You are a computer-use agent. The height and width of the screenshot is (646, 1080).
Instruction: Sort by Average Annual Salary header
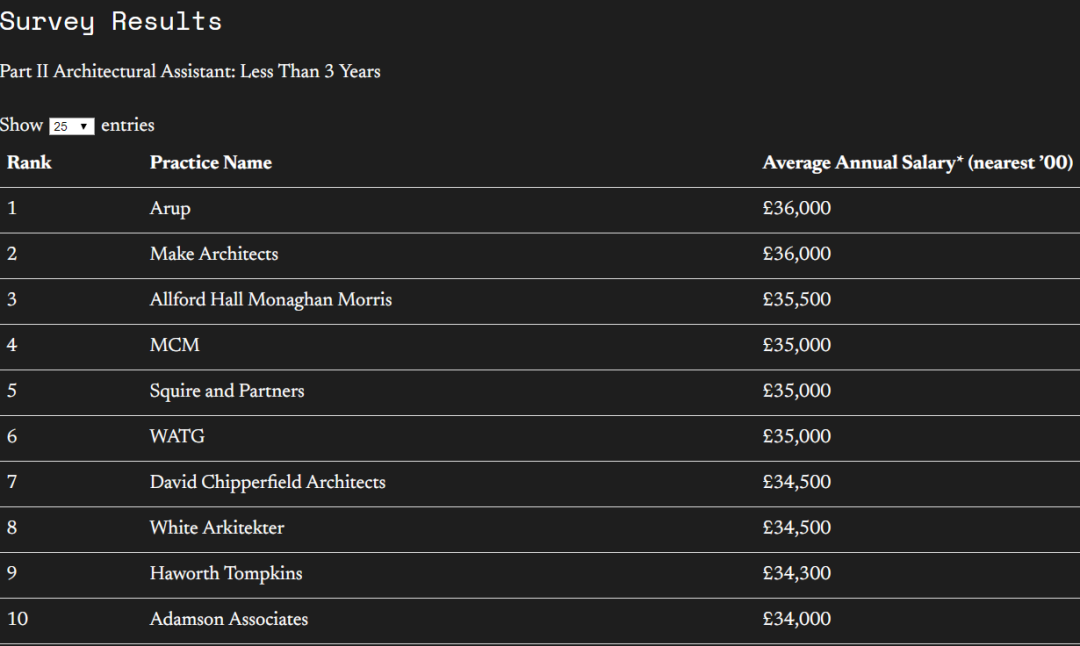[917, 163]
